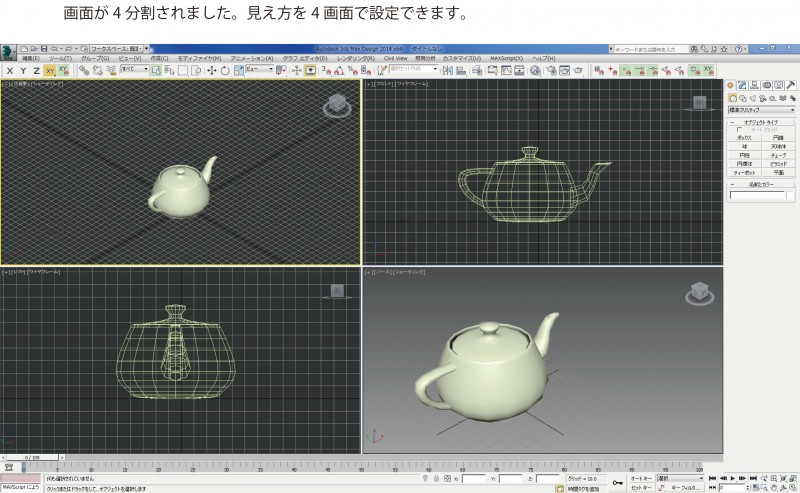Open the selection filter すべて dropdown
The image size is (800, 493).
click(133, 70)
